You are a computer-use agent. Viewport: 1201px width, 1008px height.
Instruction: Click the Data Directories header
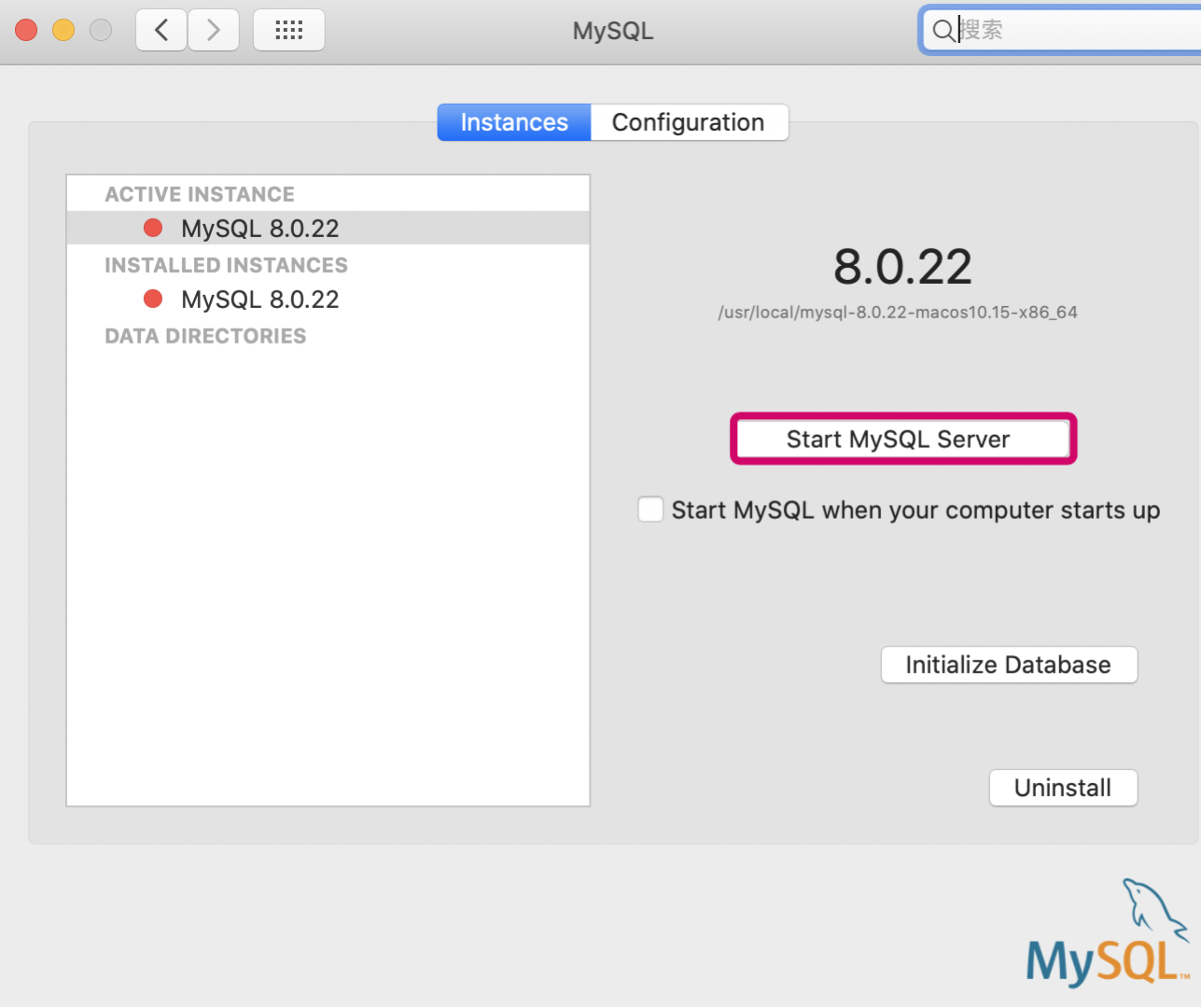[205, 336]
